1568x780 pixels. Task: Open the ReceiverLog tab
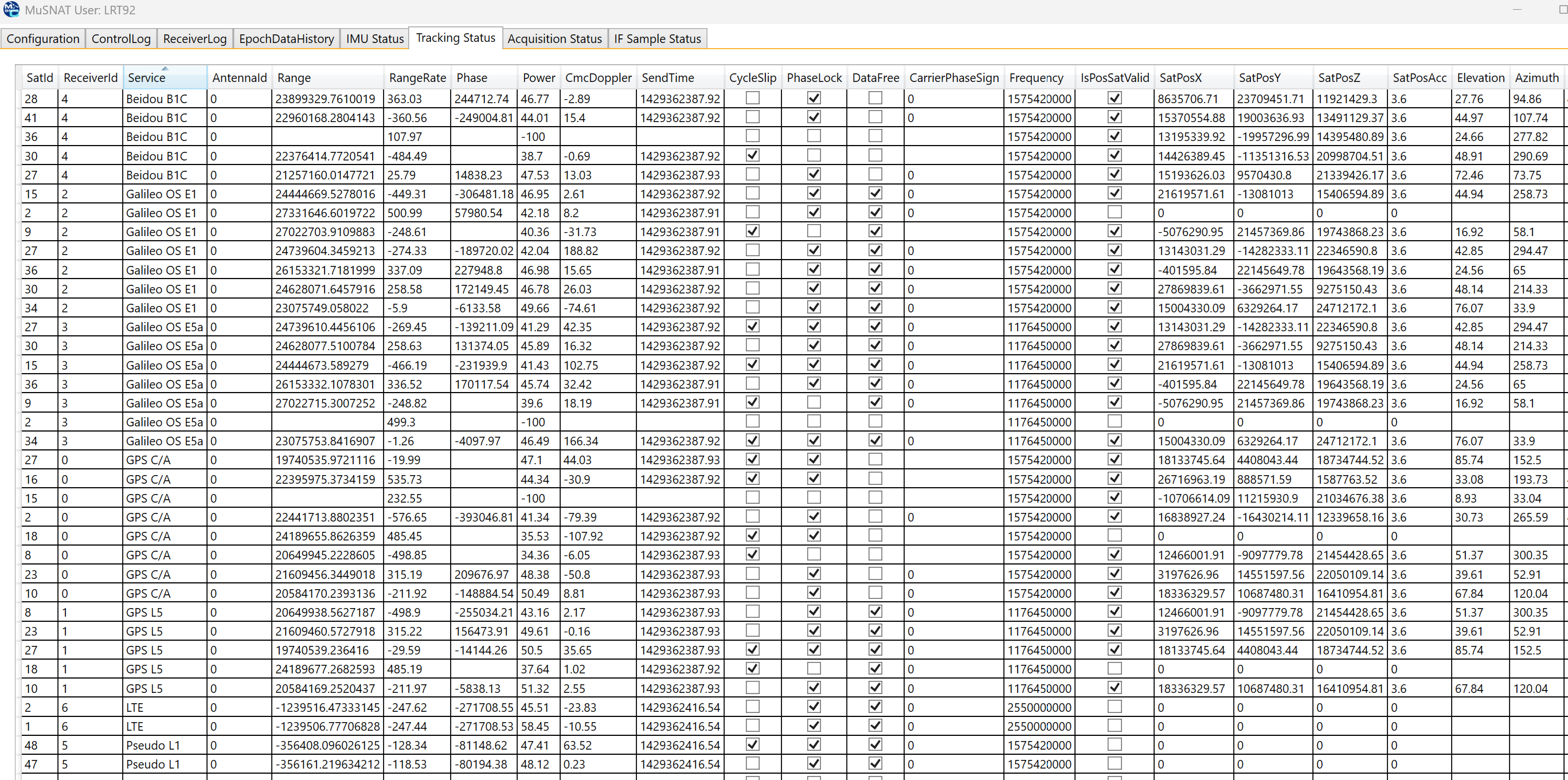coord(194,39)
